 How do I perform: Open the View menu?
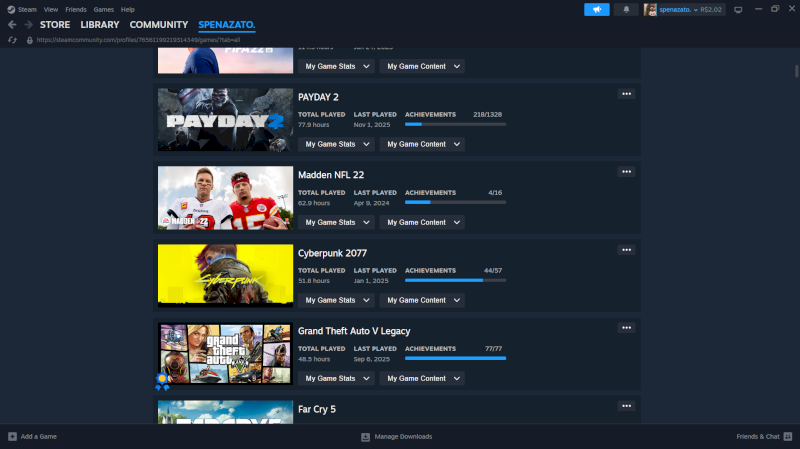(51, 10)
